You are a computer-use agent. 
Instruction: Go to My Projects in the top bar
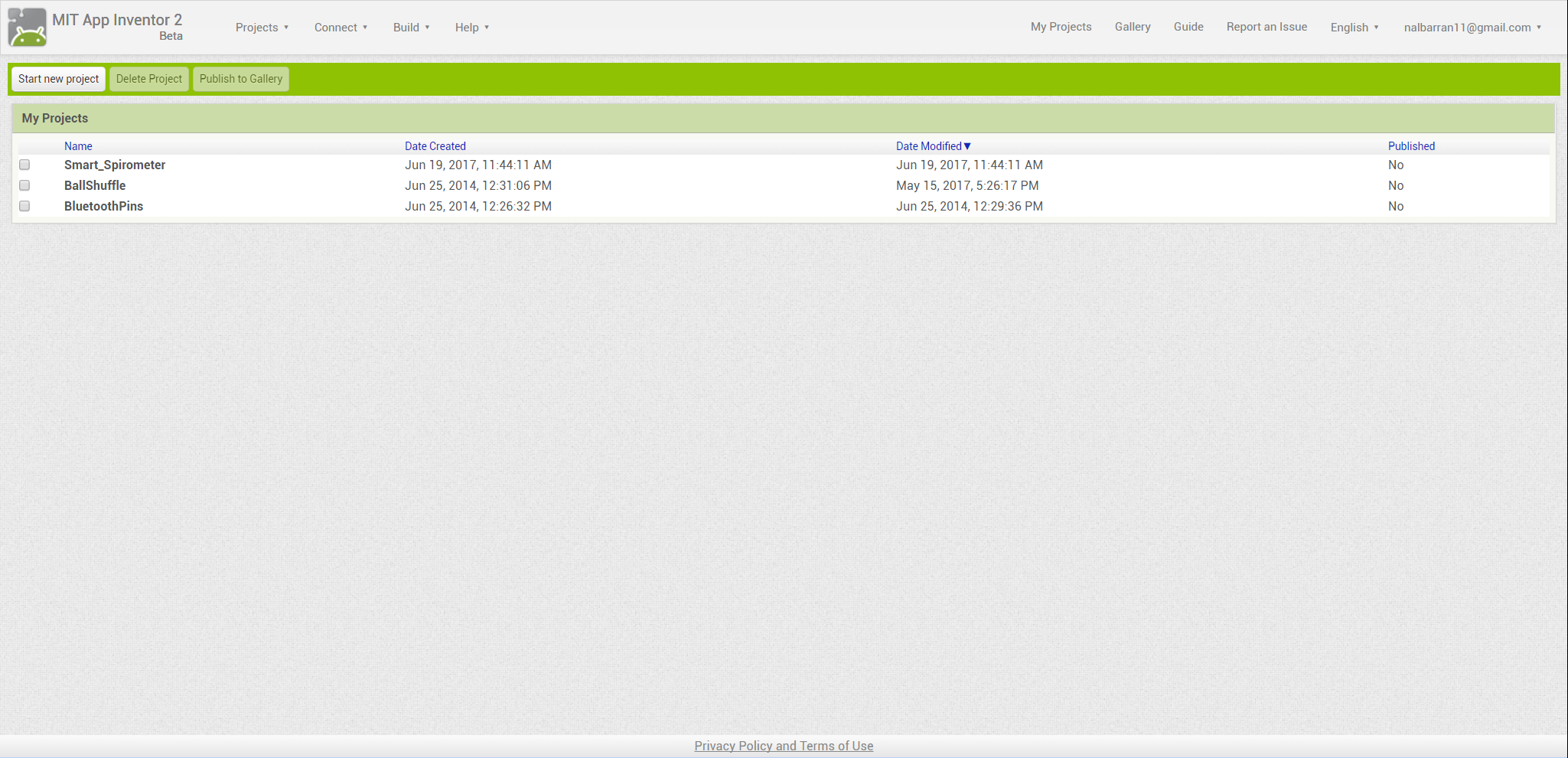pos(1061,27)
